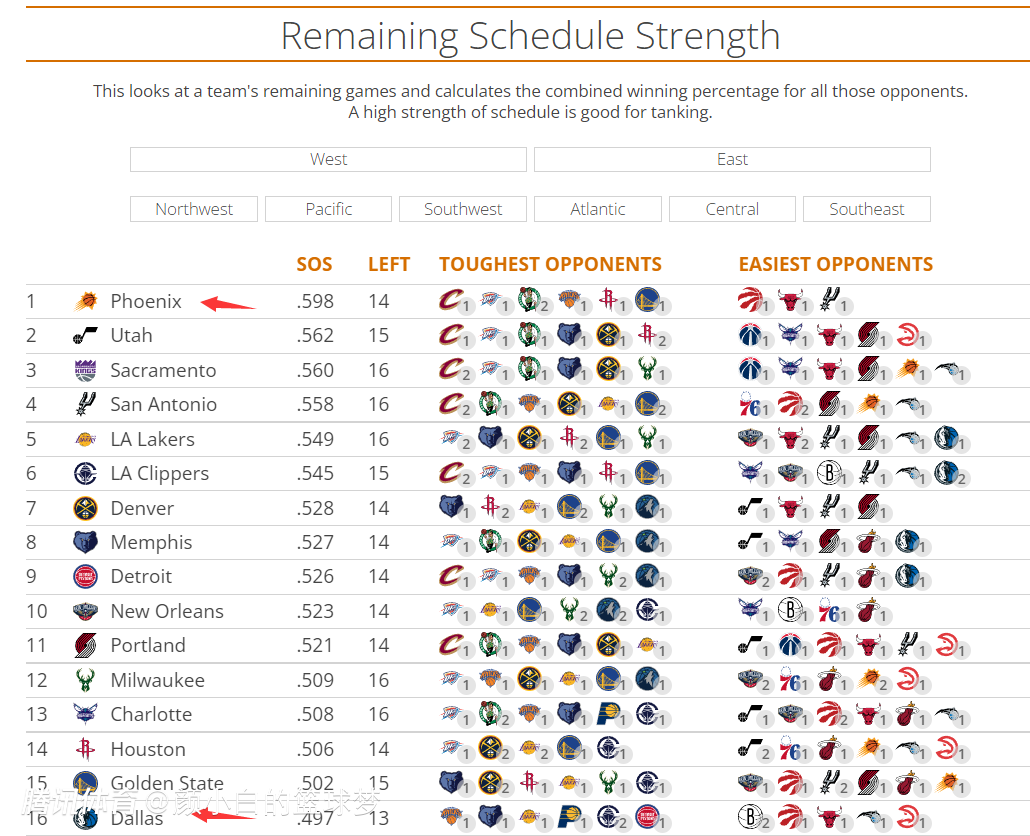
Task: Click the Nuggets logo beside Denver team name
Action: (x=86, y=508)
